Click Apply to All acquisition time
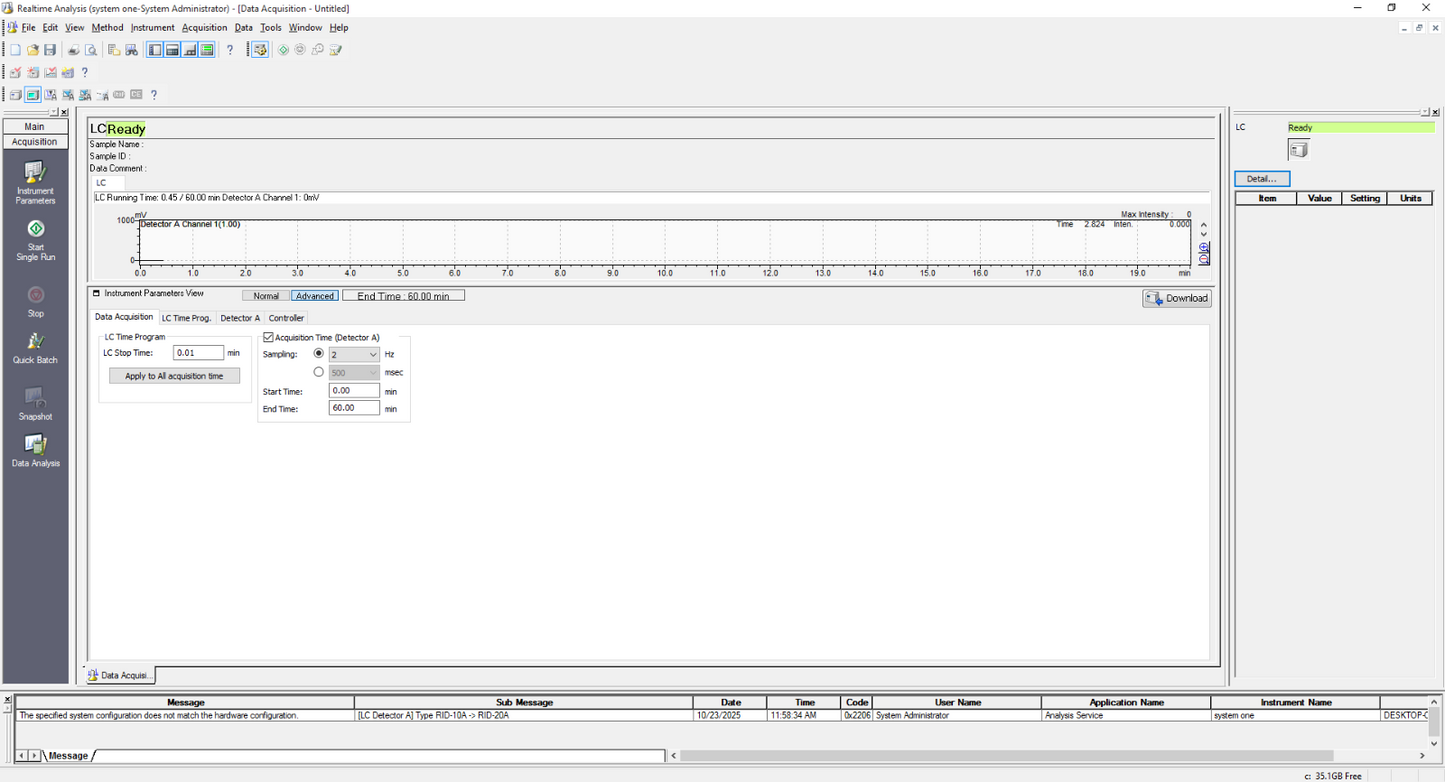 tap(174, 376)
